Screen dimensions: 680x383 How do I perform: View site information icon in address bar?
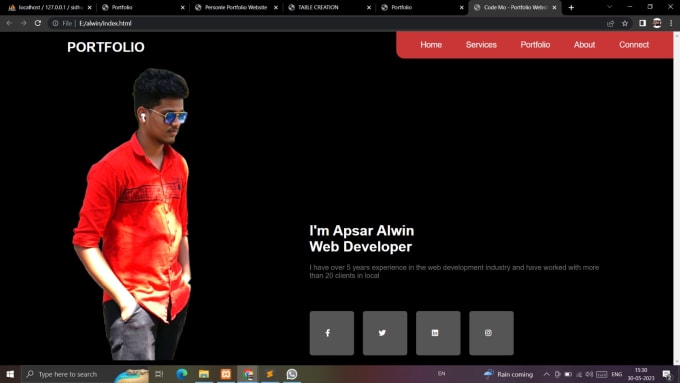point(55,23)
